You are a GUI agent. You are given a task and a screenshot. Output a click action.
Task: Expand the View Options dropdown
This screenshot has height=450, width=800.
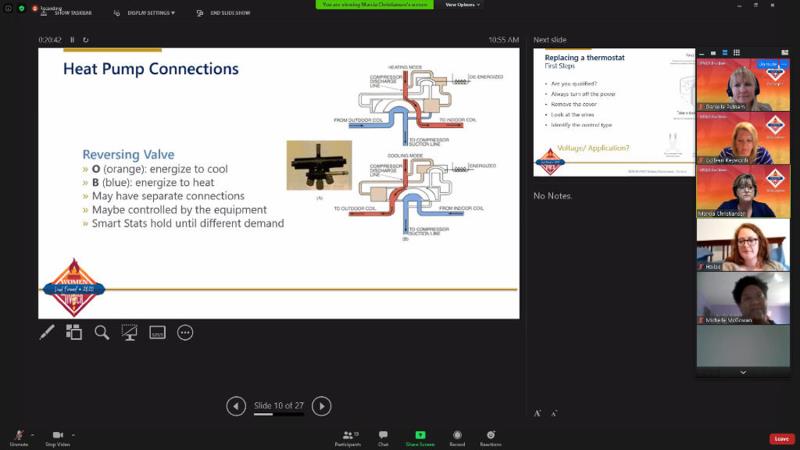click(x=460, y=5)
